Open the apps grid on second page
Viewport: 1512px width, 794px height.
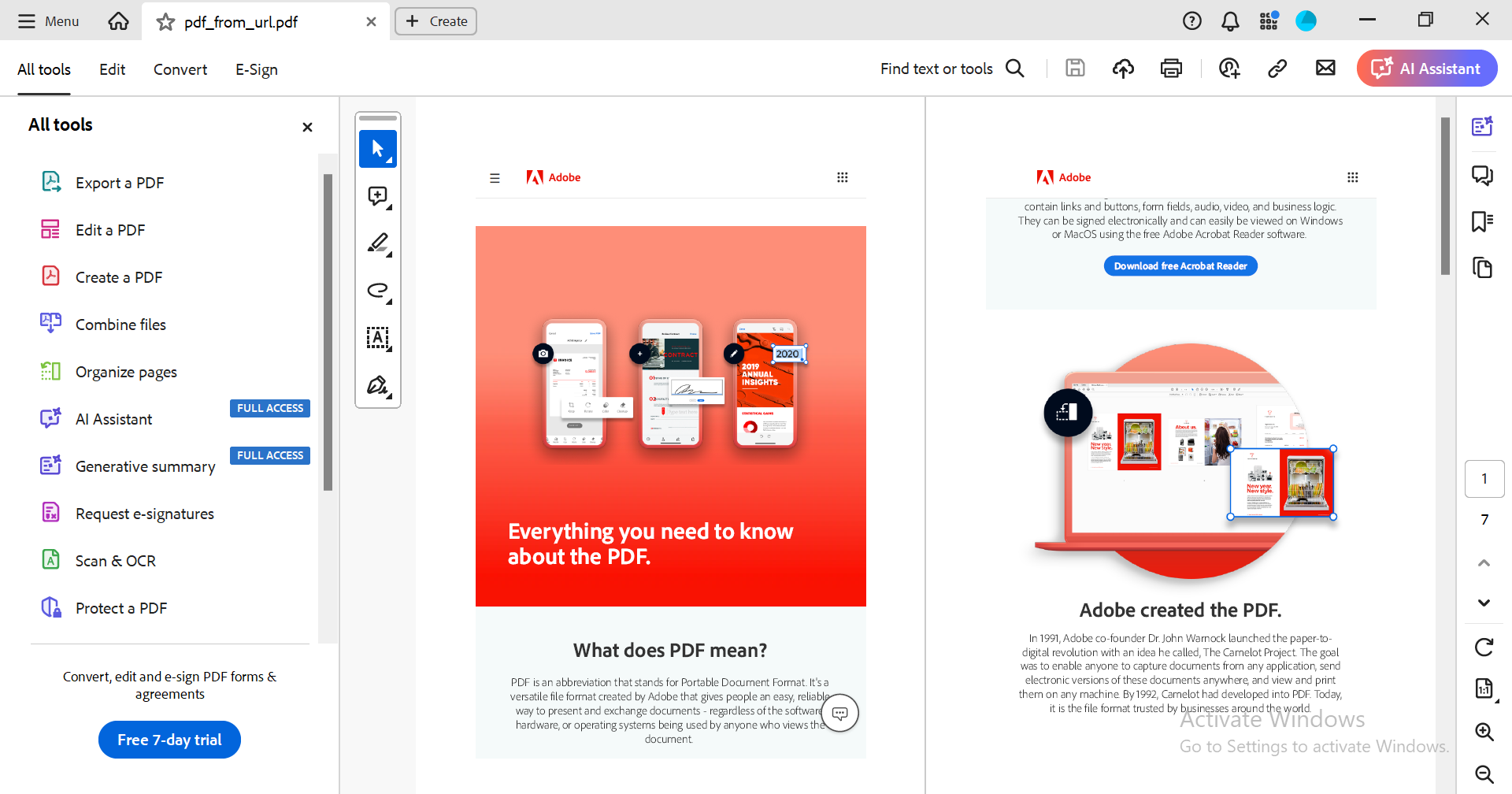[1353, 177]
